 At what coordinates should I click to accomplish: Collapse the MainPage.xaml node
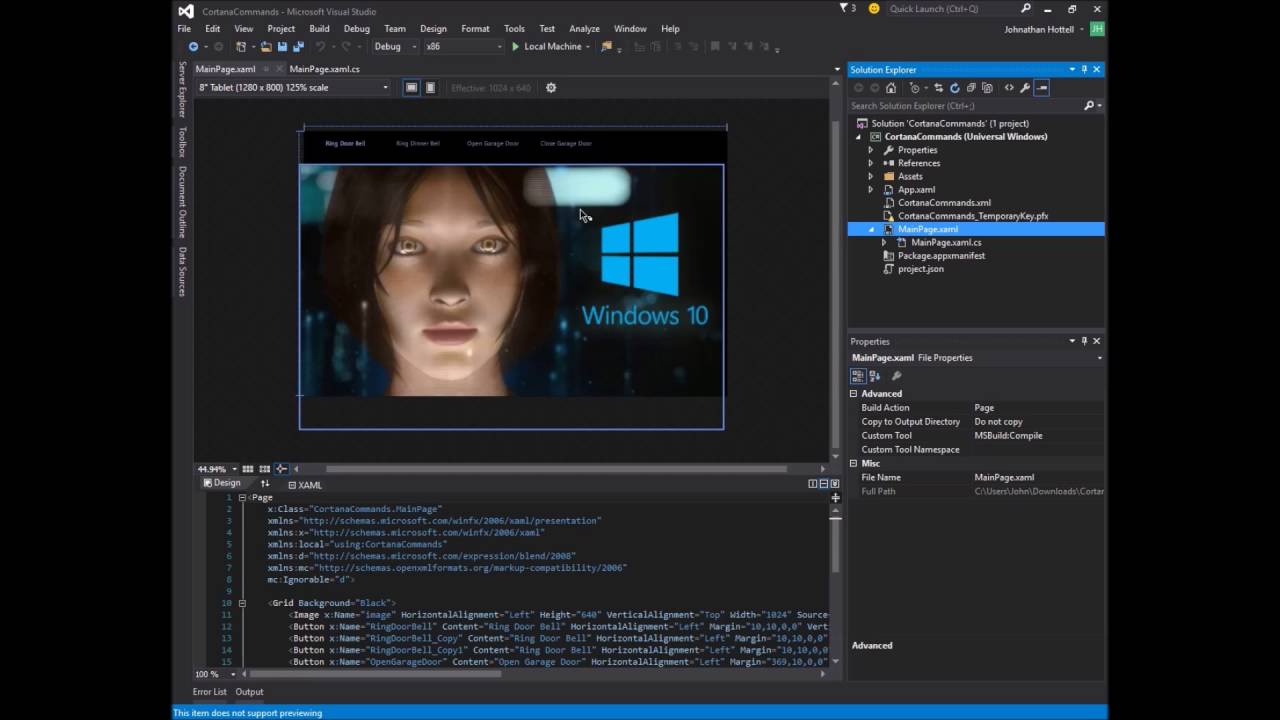click(x=870, y=229)
